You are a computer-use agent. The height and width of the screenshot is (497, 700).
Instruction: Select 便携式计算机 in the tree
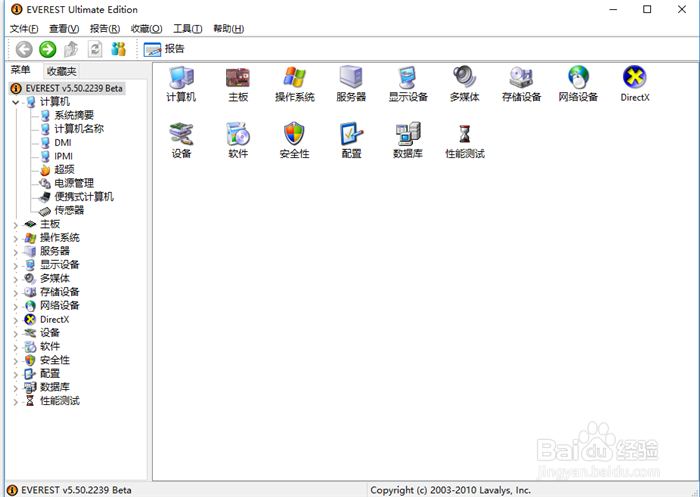84,196
